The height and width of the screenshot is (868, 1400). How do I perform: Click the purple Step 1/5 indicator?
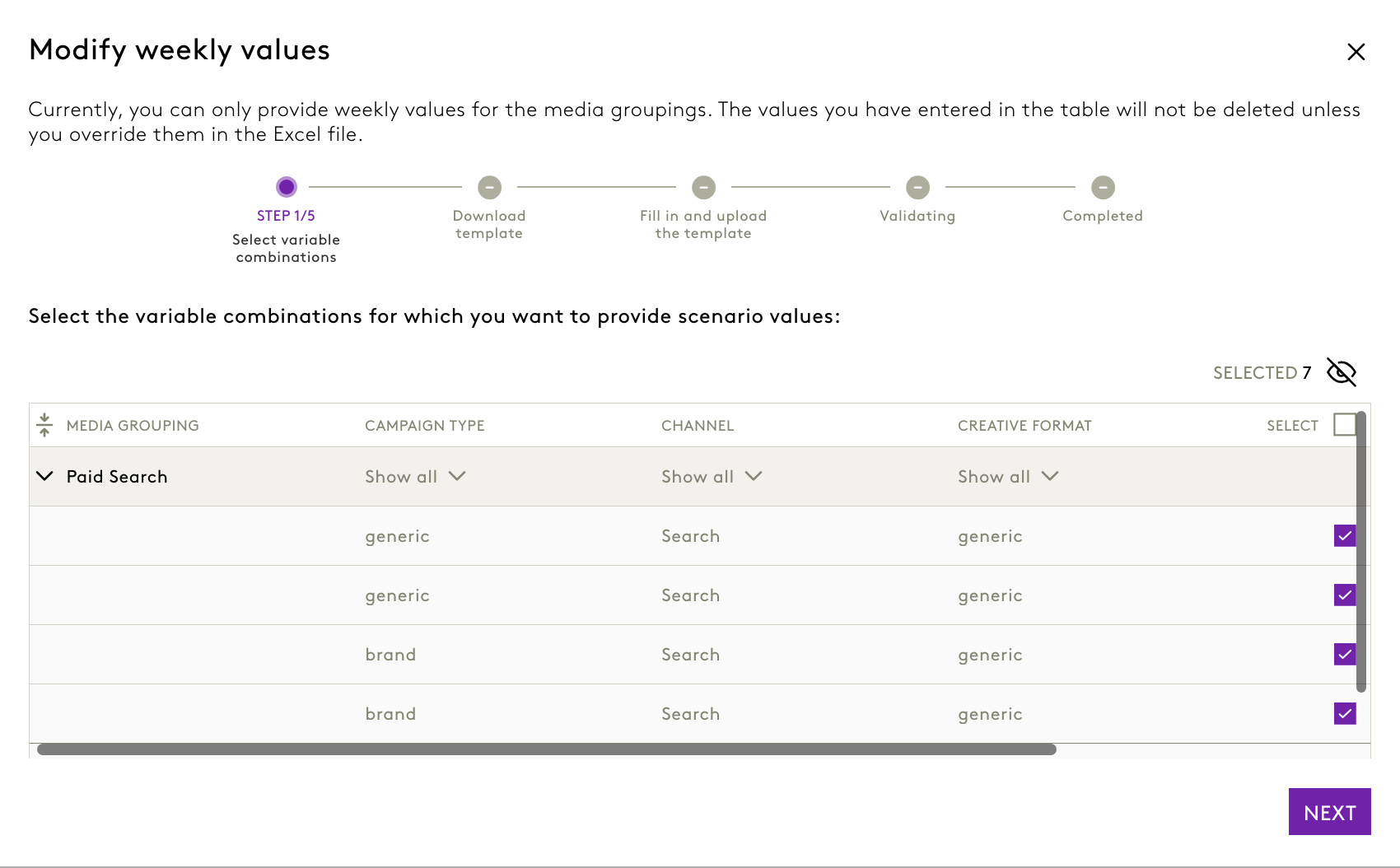click(287, 187)
